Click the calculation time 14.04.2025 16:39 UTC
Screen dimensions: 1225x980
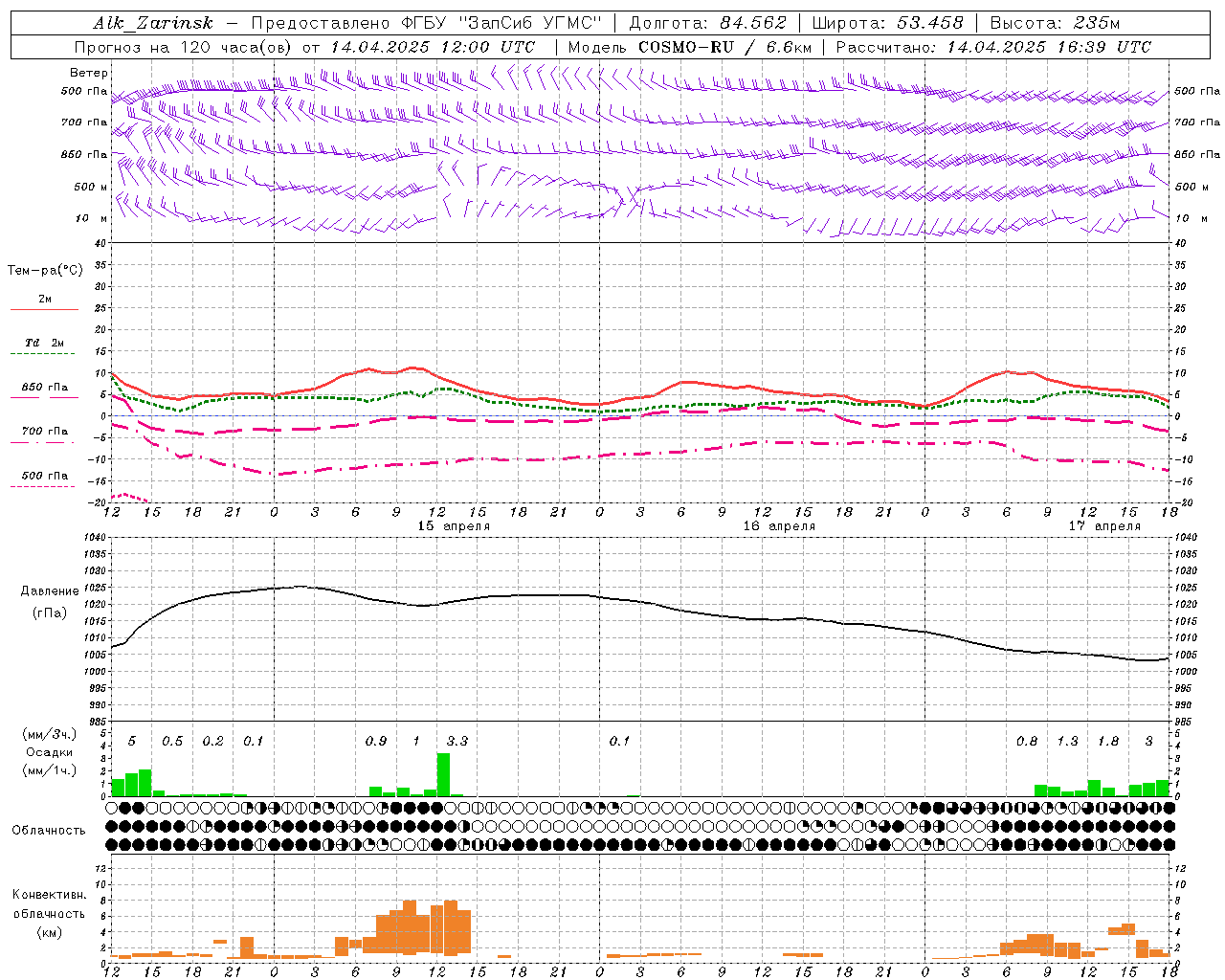click(x=1049, y=47)
